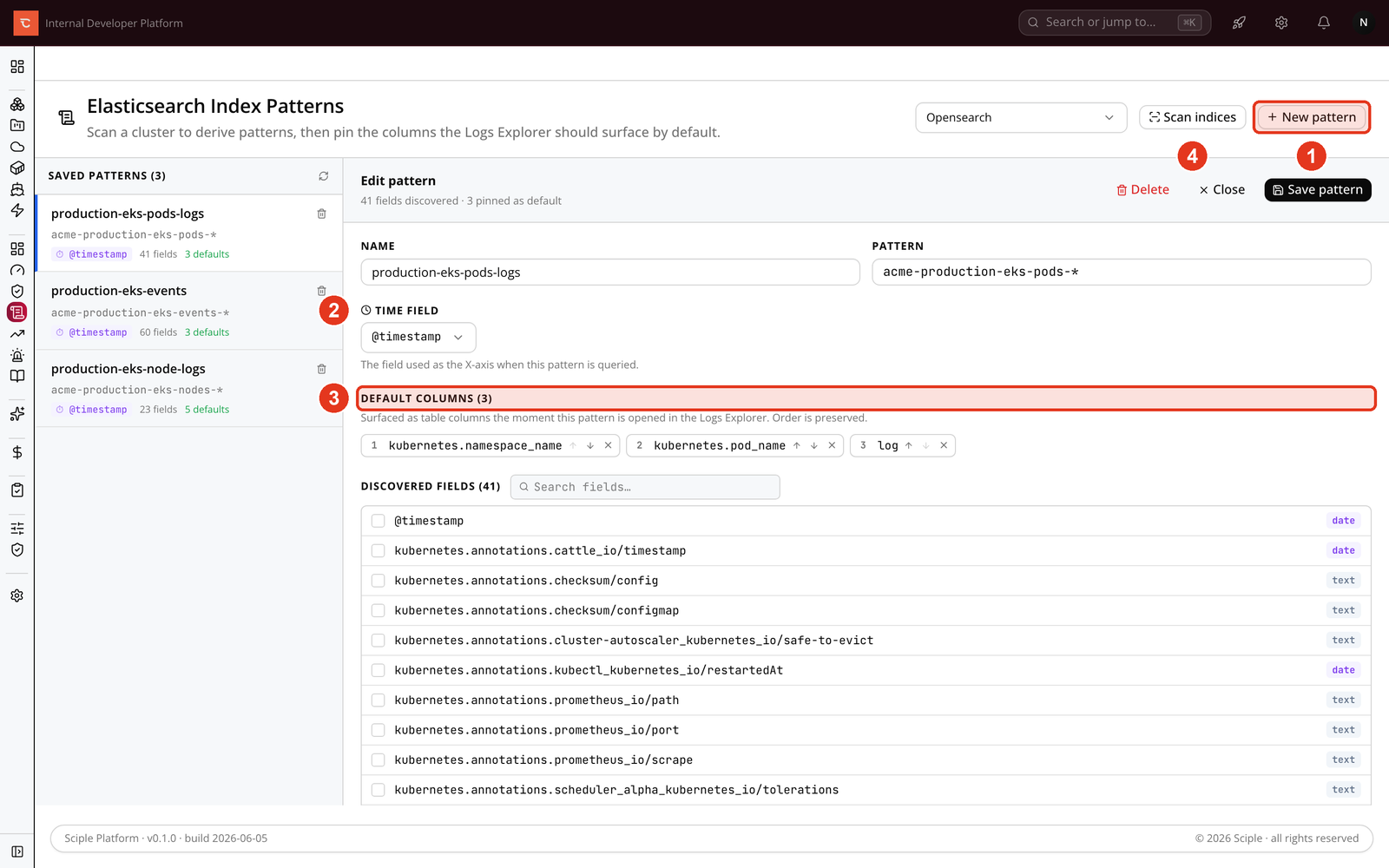Check kubernetes.annotations.checksum/config checkbox
Viewport: 1389px width, 868px height.
(378, 581)
